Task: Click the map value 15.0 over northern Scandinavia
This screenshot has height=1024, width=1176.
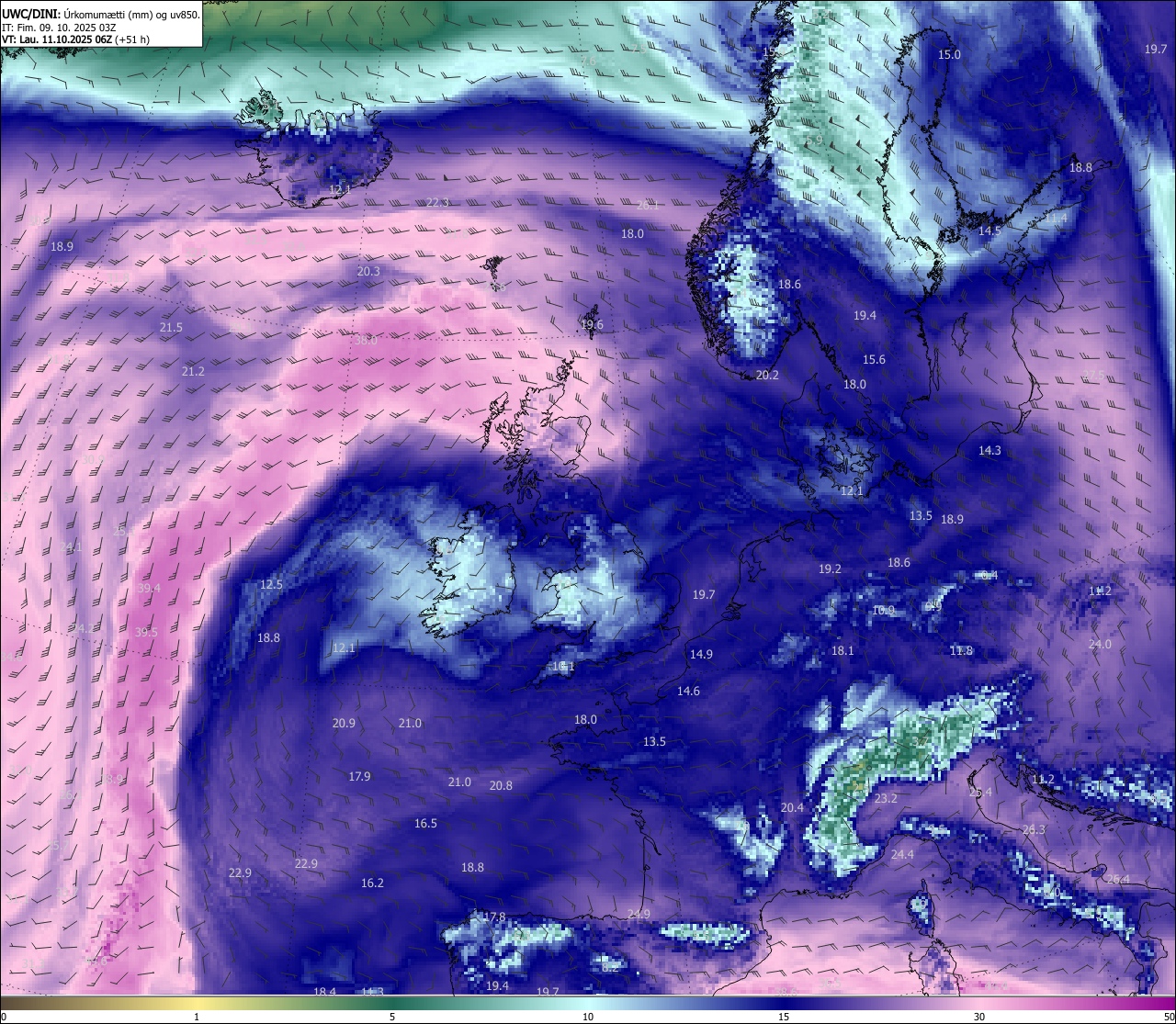Action: coord(949,55)
